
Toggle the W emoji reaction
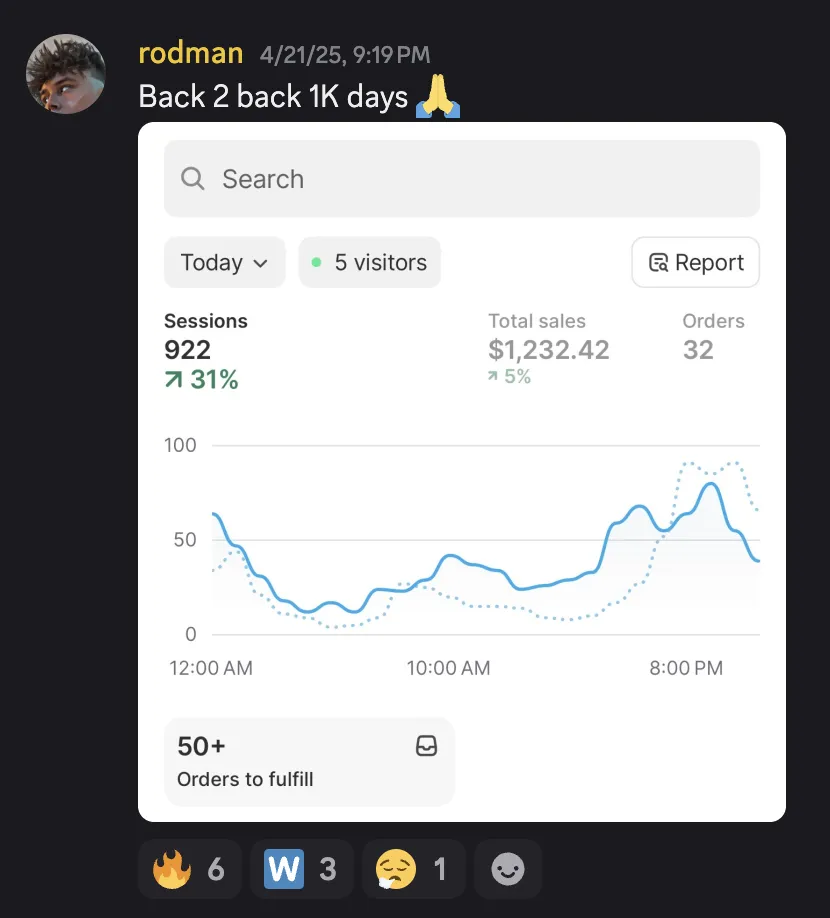point(301,869)
